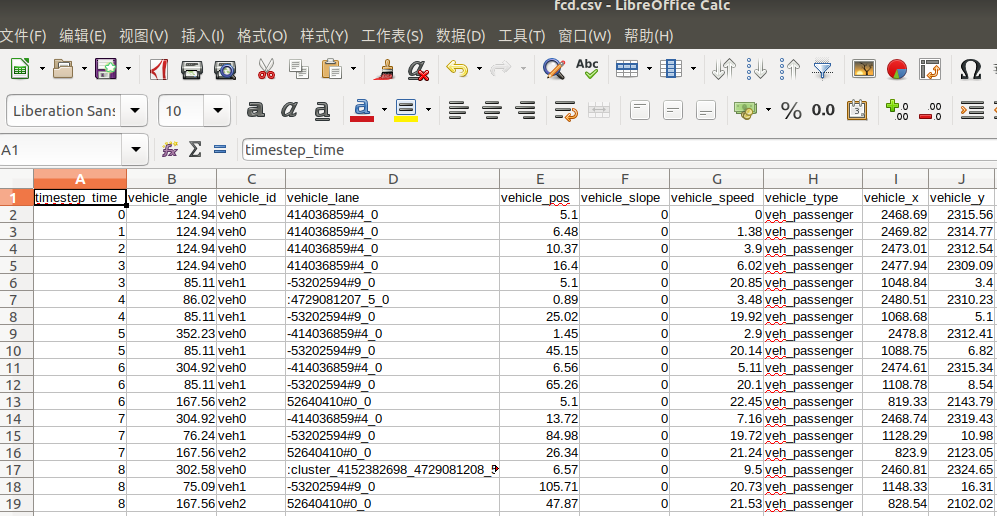Click the Sum sigma button
The height and width of the screenshot is (516, 997).
[x=195, y=150]
